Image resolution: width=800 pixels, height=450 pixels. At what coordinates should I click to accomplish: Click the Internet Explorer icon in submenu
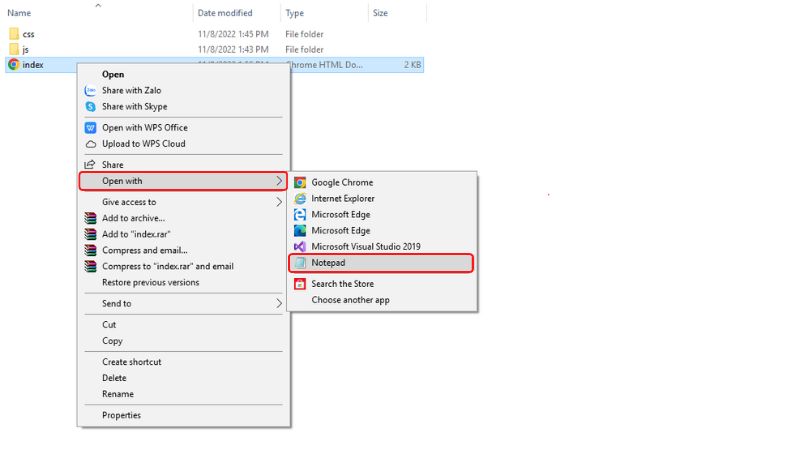coord(300,199)
